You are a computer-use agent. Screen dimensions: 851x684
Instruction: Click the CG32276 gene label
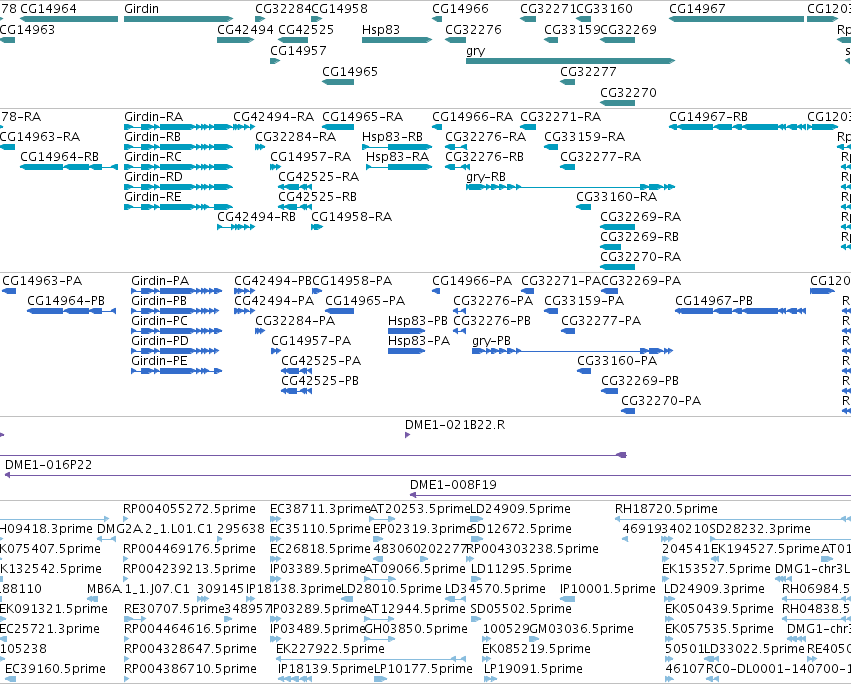[473, 29]
